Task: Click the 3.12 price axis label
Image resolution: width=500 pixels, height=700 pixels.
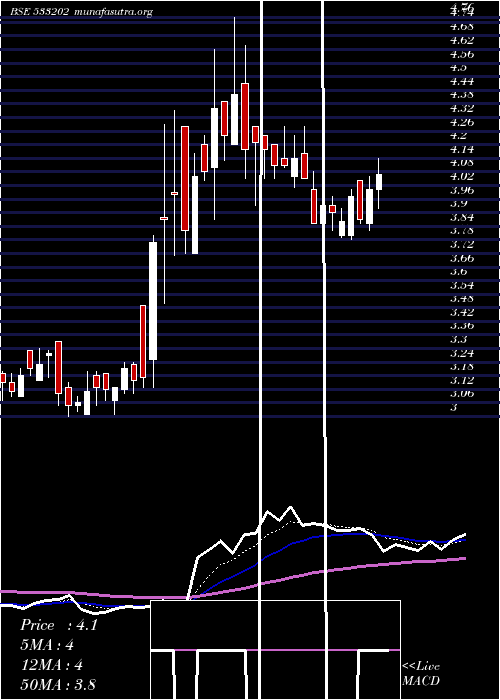Action: coord(462,380)
